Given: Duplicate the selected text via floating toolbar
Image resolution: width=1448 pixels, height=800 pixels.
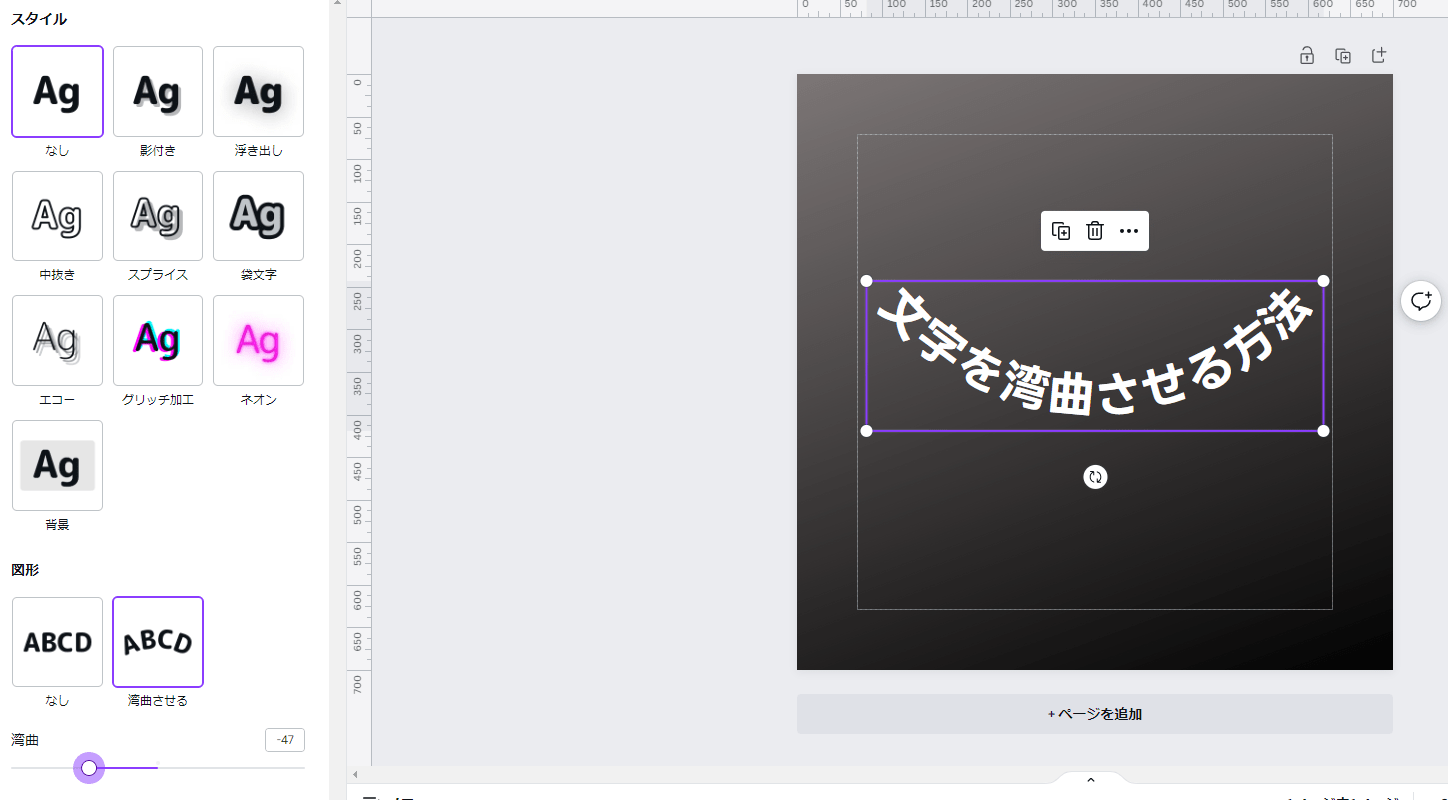Looking at the screenshot, I should pyautogui.click(x=1061, y=231).
